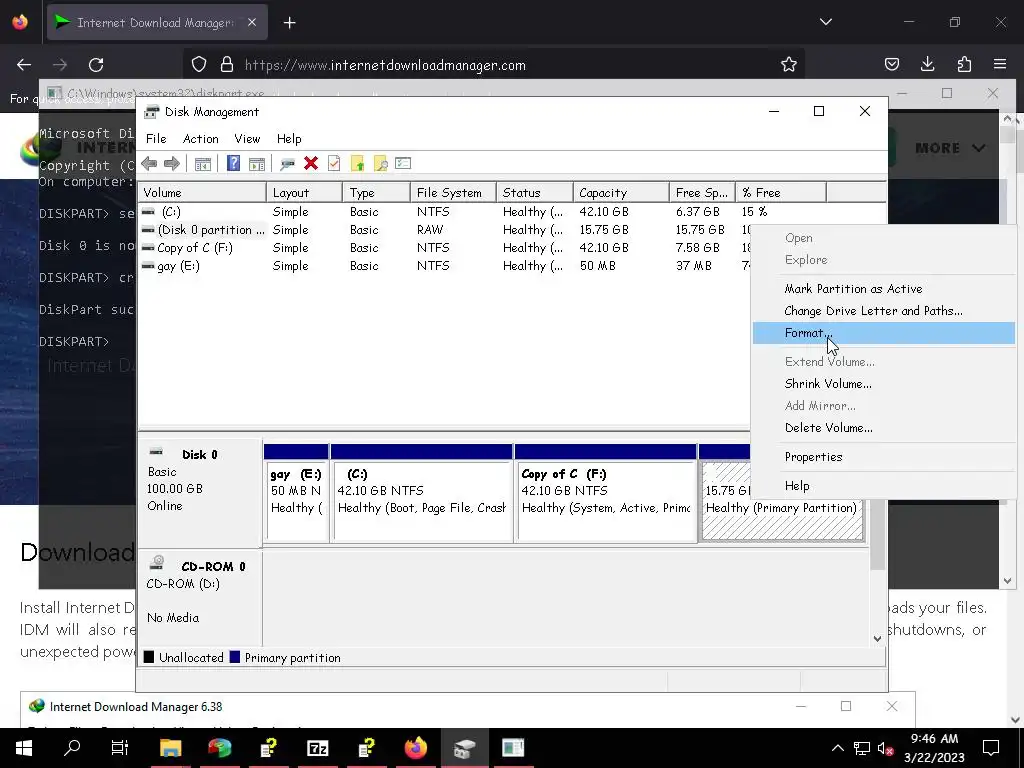Viewport: 1024px width, 768px height.
Task: Select Copy of C (F:) partition block
Action: [x=605, y=493]
